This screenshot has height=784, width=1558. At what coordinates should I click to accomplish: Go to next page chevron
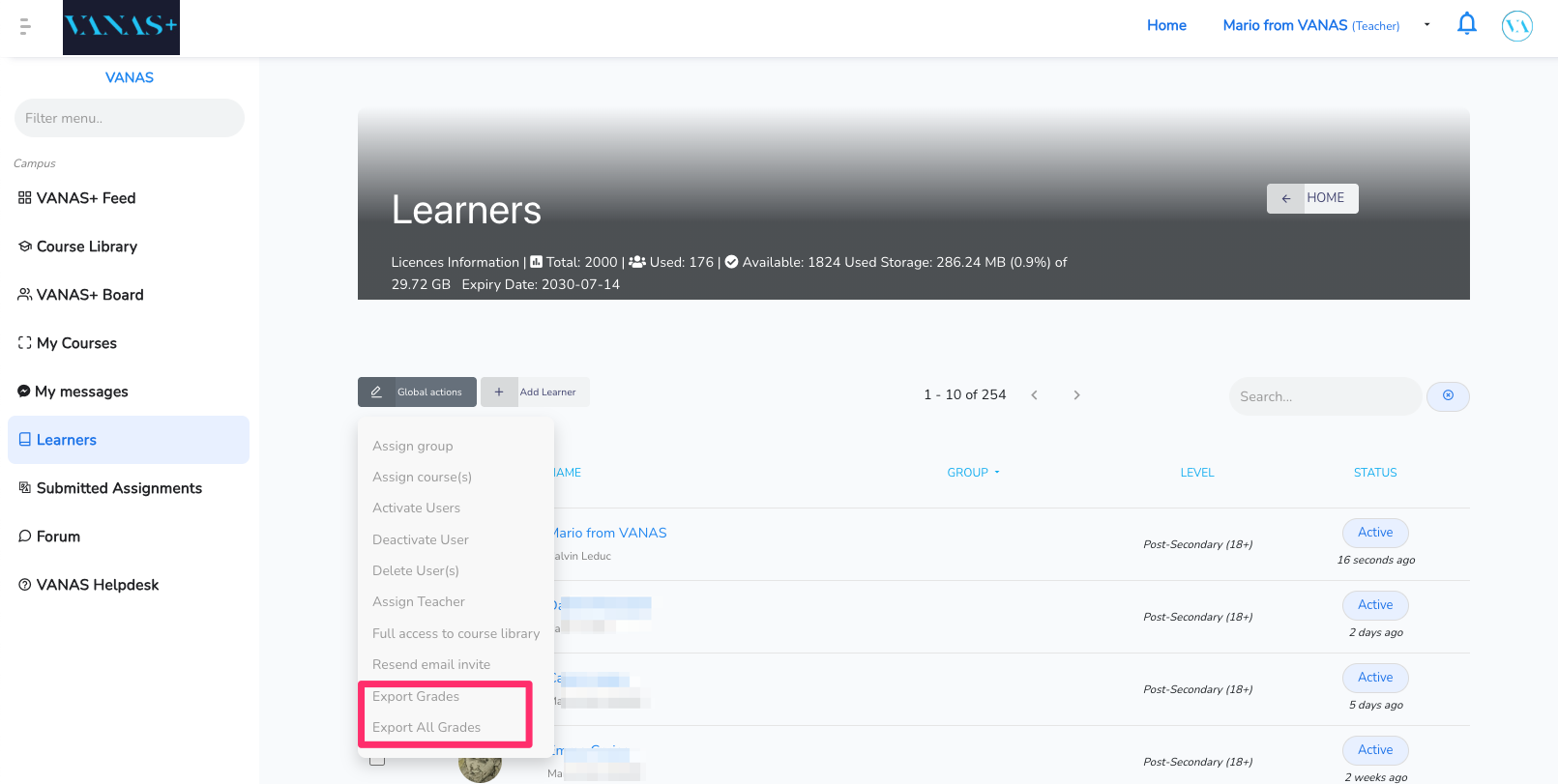[1076, 395]
